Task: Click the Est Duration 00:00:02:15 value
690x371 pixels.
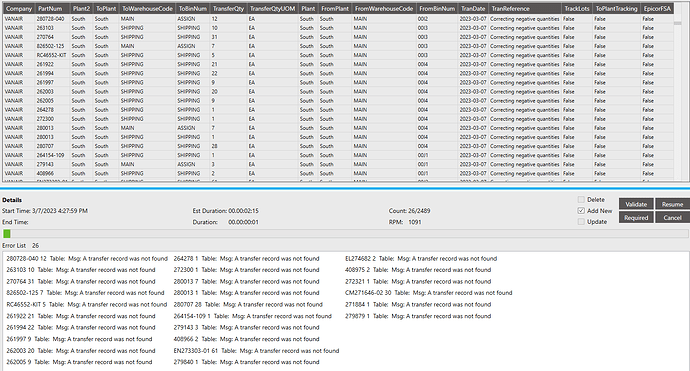Action: (x=243, y=211)
